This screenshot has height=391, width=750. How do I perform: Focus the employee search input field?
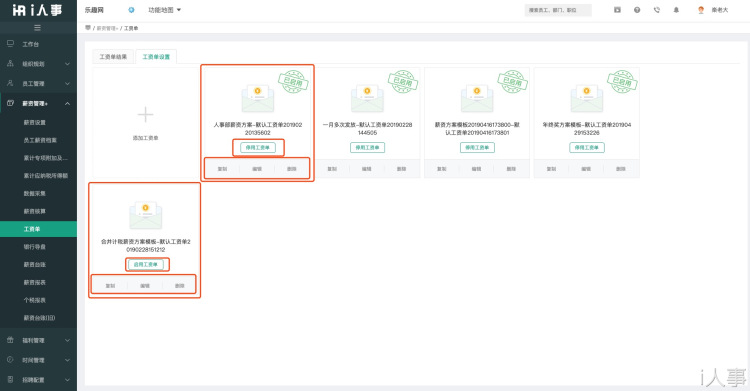pos(558,10)
